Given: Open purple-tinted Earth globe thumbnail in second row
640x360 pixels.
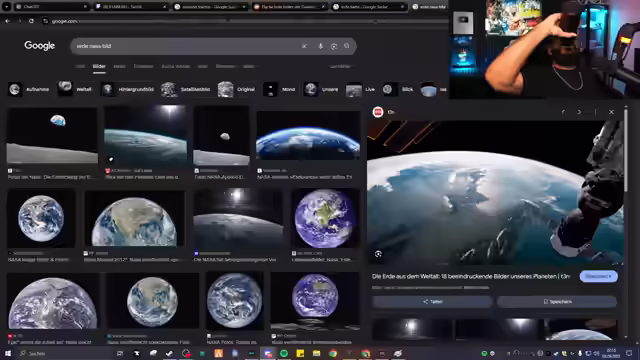Looking at the screenshot, I should (x=325, y=218).
